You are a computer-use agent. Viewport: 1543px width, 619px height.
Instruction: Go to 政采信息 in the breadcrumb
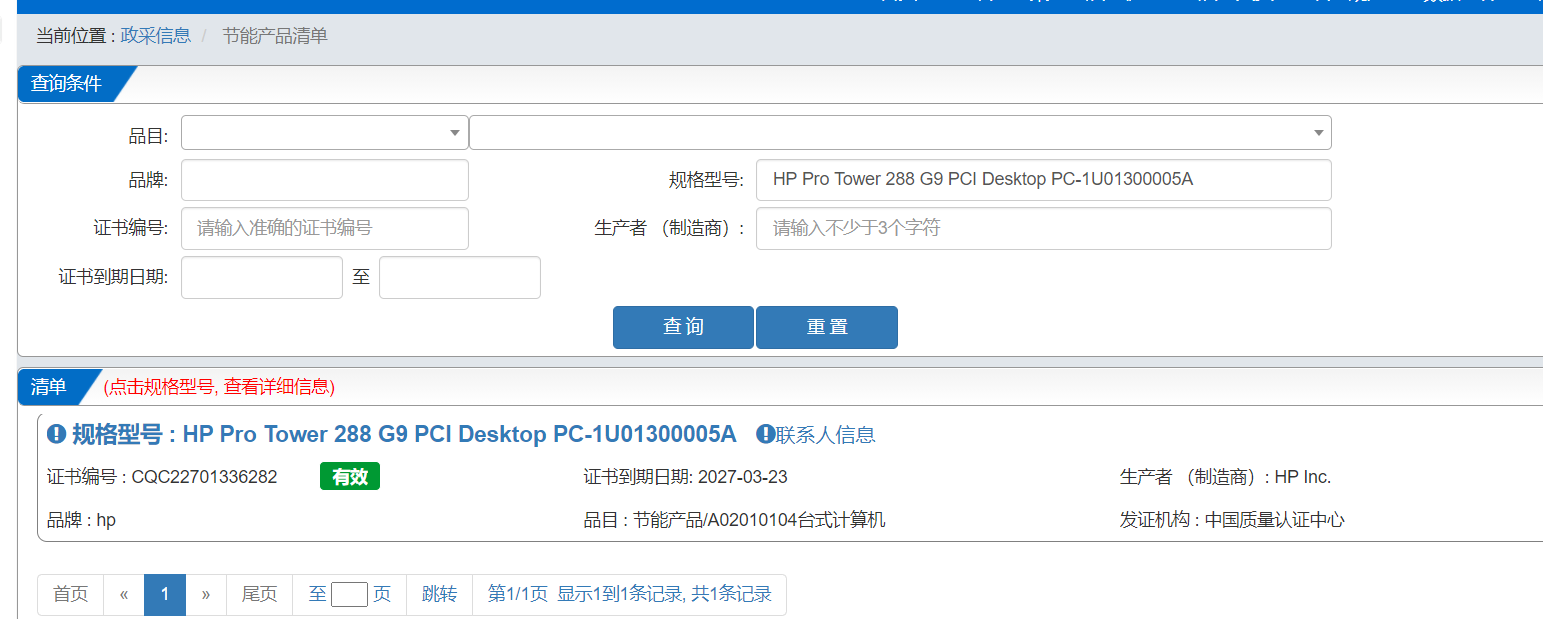[156, 36]
